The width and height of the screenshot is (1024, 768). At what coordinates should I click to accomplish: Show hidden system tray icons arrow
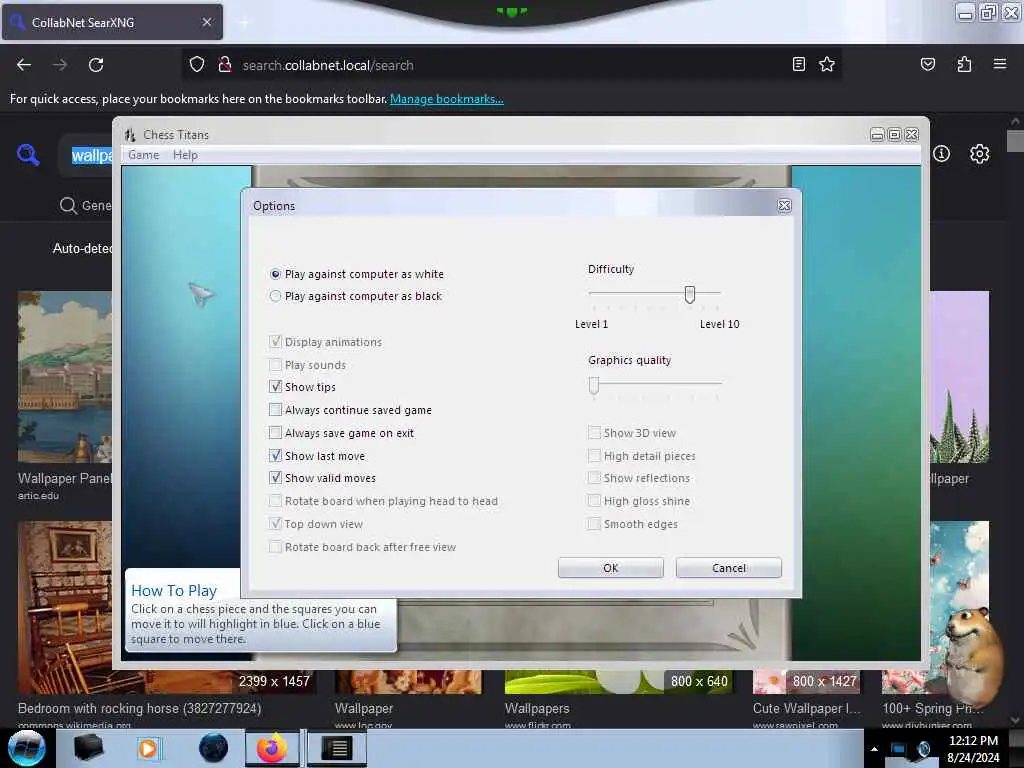click(874, 749)
